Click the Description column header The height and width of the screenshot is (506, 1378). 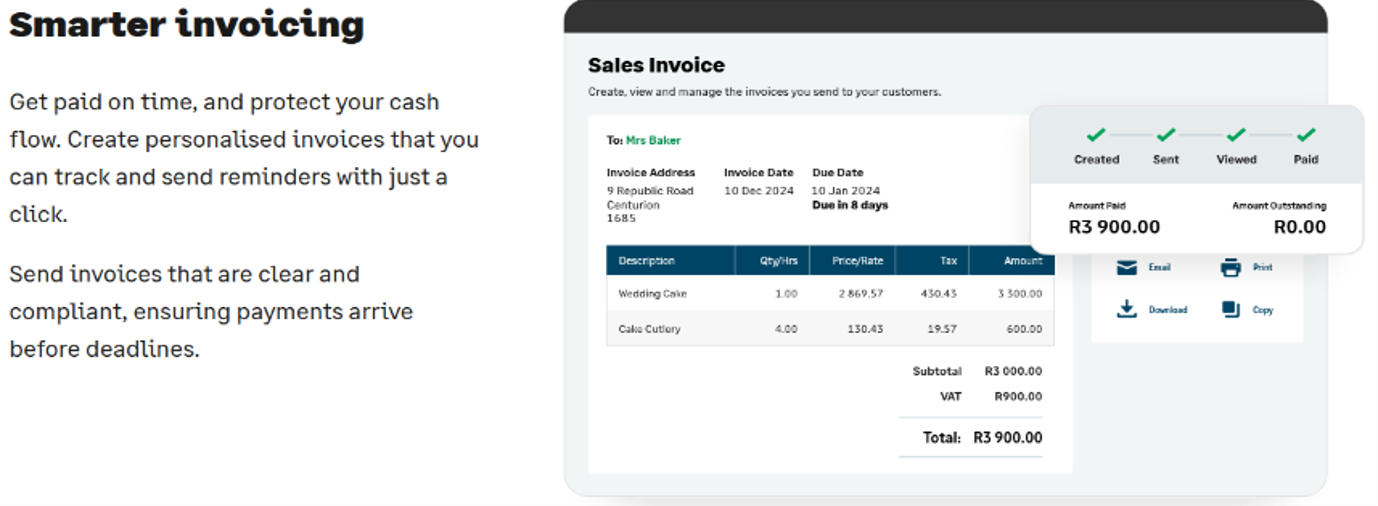click(x=671, y=261)
